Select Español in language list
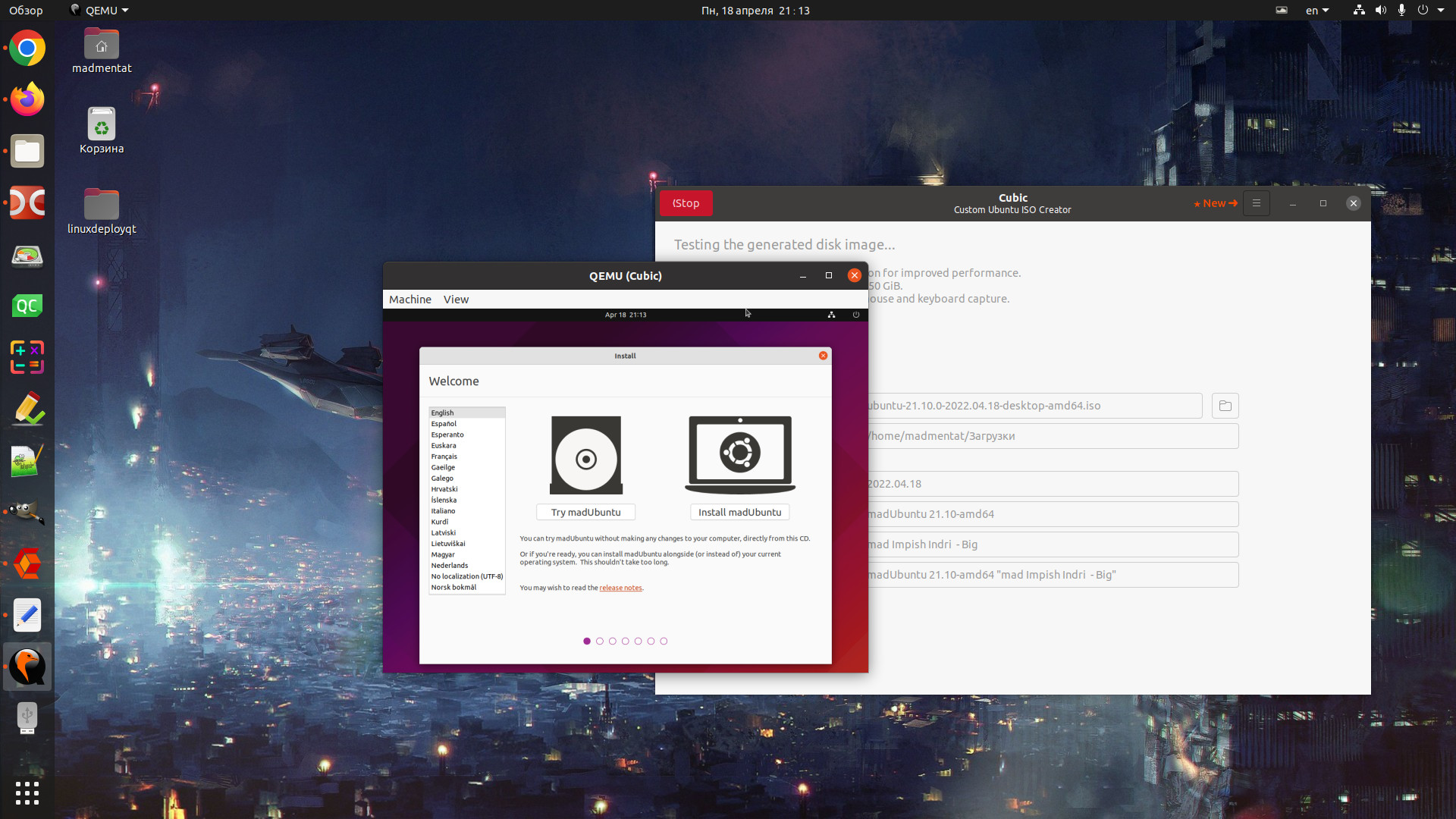Screen dimensions: 1456x819 tap(466, 424)
